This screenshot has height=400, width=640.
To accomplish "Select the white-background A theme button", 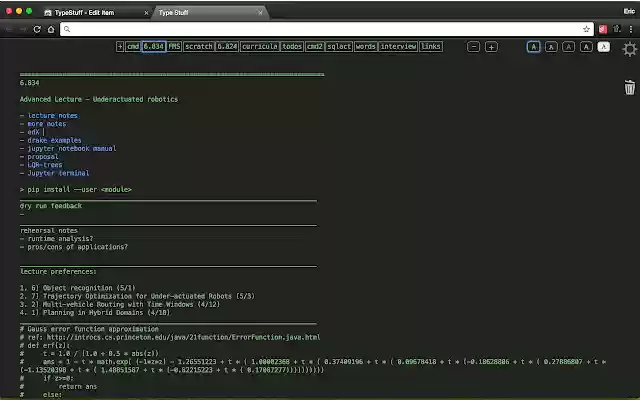I will [604, 47].
